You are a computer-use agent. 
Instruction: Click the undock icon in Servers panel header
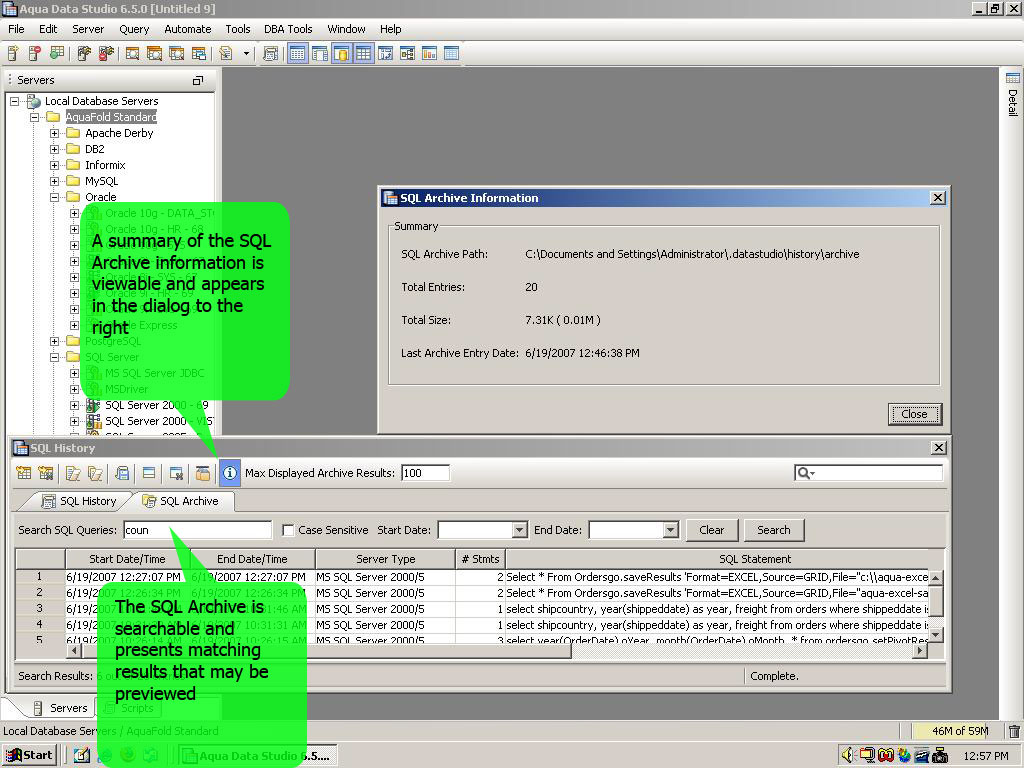coord(197,80)
